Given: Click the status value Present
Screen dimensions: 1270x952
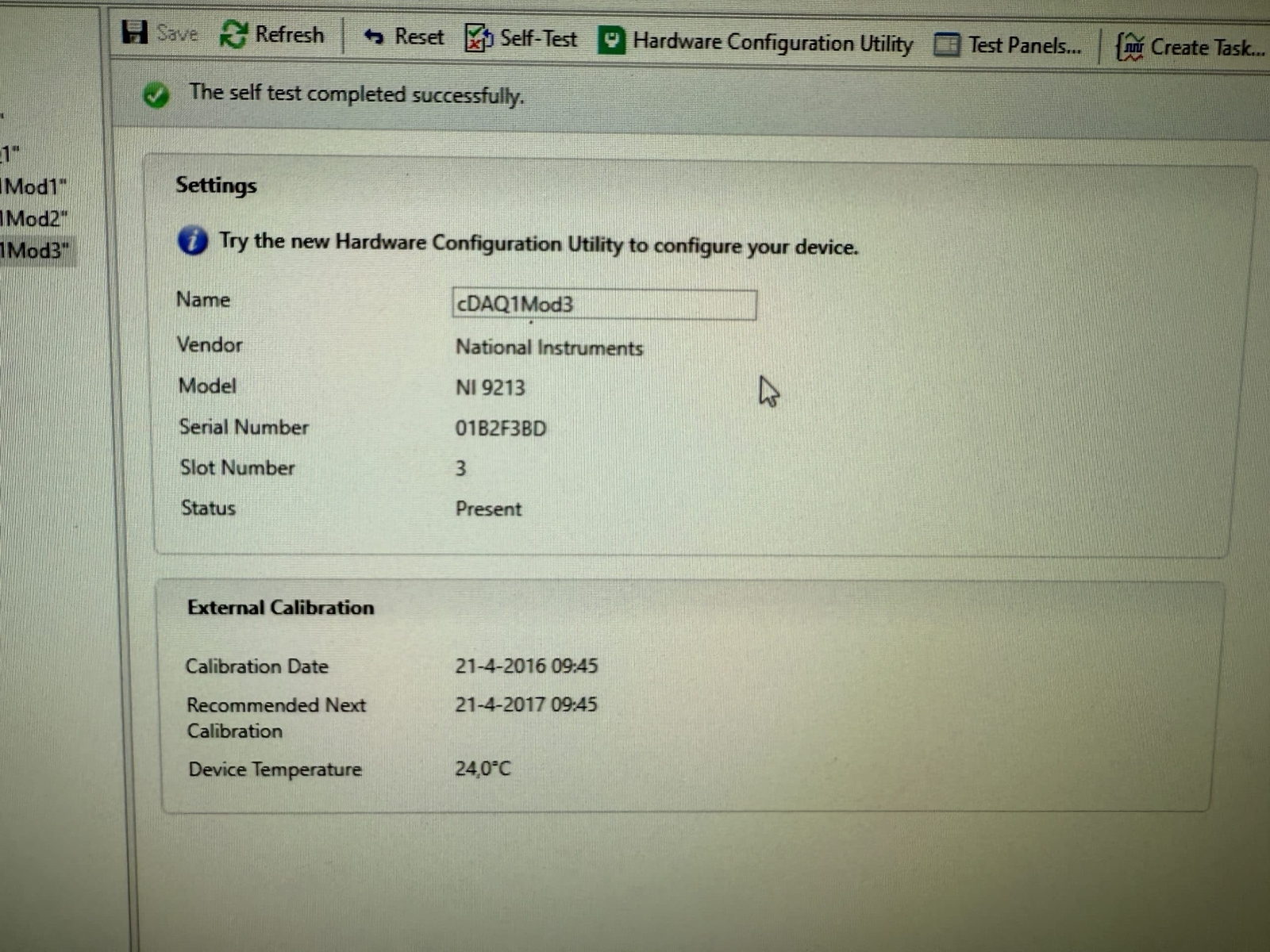Looking at the screenshot, I should (x=488, y=509).
